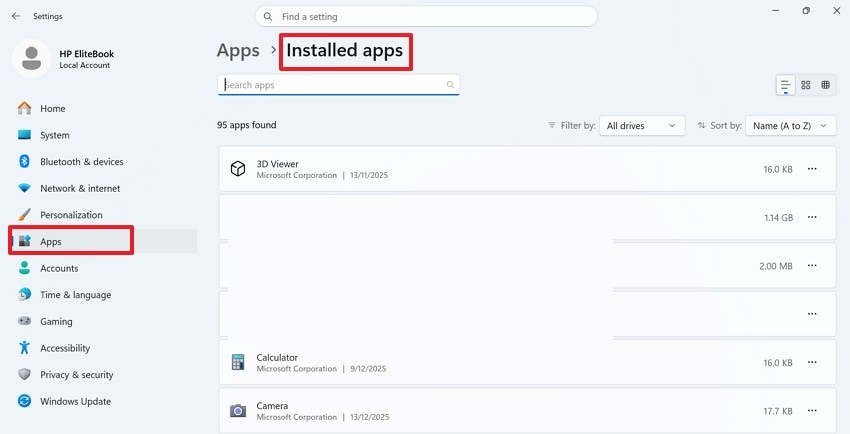Click the 17.7 KB size value

[x=778, y=411]
